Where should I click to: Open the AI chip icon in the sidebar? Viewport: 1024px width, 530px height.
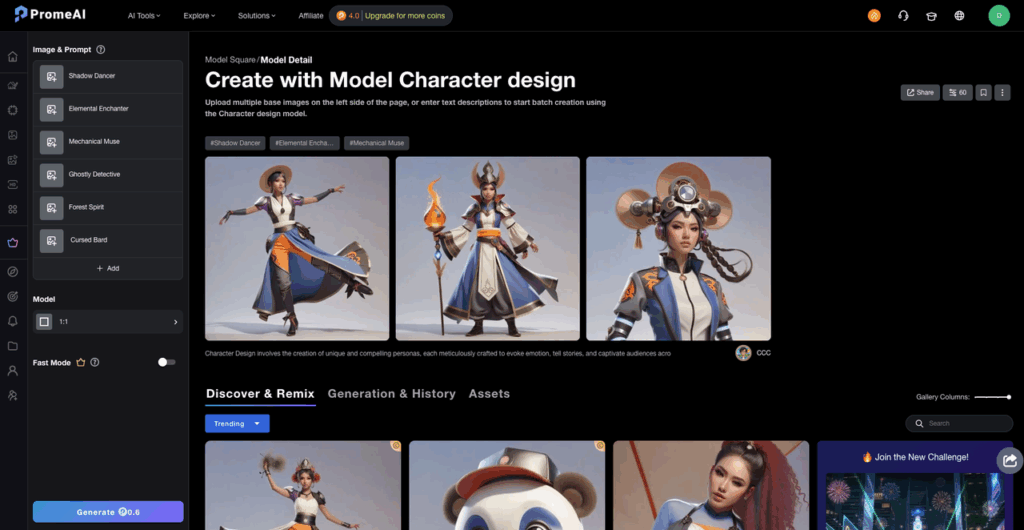click(x=12, y=110)
